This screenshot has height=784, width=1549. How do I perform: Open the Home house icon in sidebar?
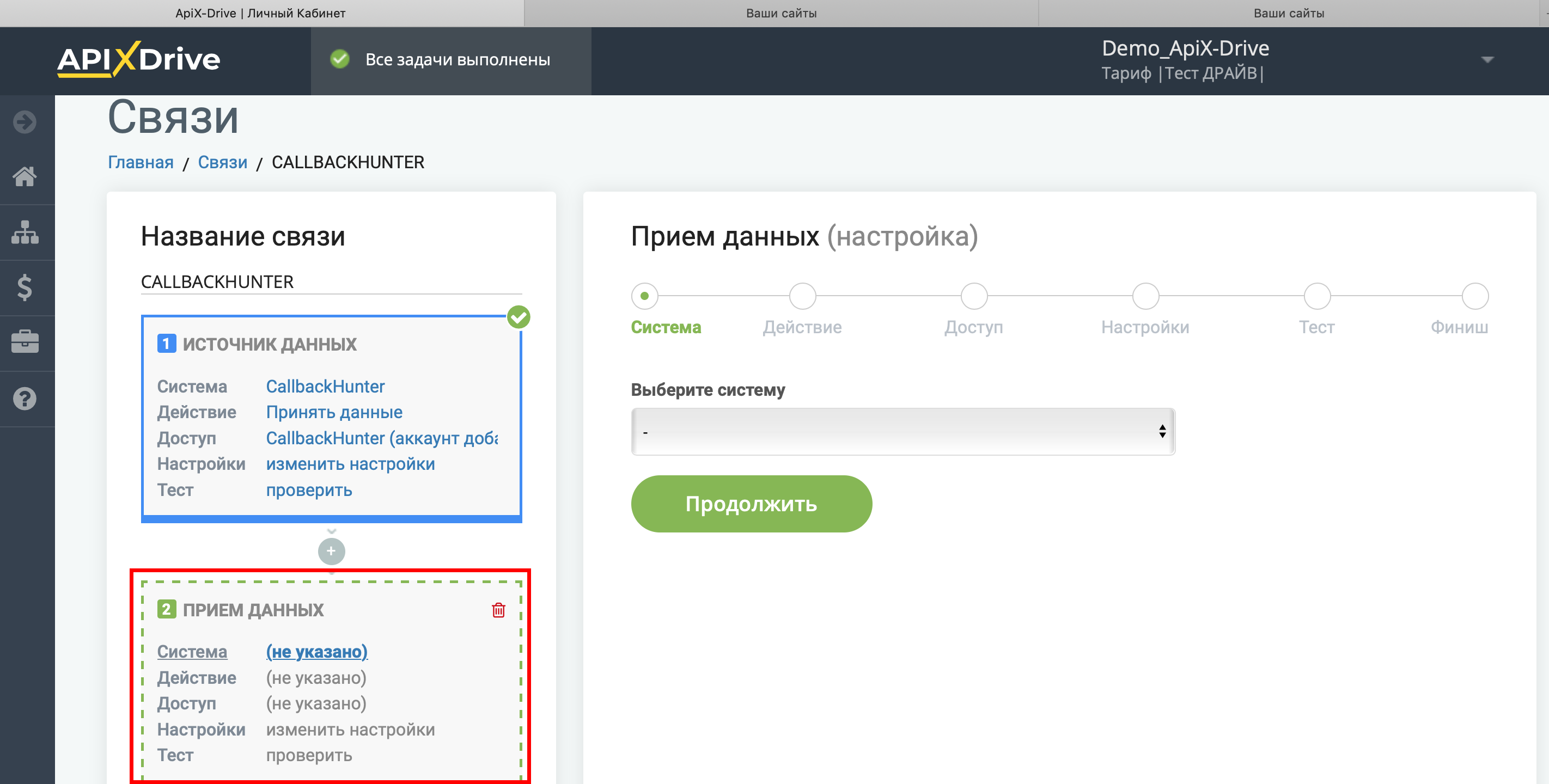pyautogui.click(x=25, y=177)
